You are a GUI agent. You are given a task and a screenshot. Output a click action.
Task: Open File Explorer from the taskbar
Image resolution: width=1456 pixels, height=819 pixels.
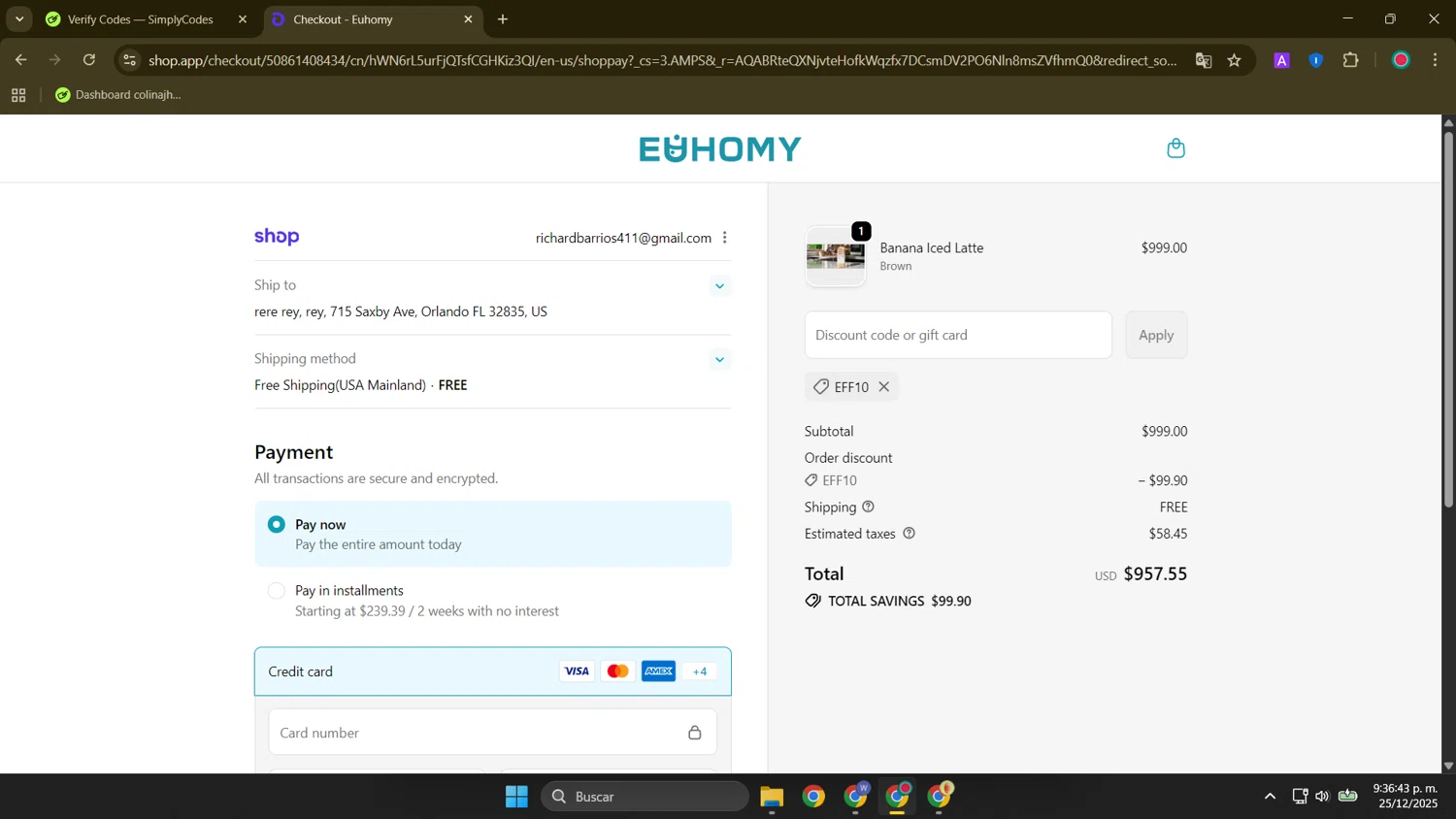(772, 797)
